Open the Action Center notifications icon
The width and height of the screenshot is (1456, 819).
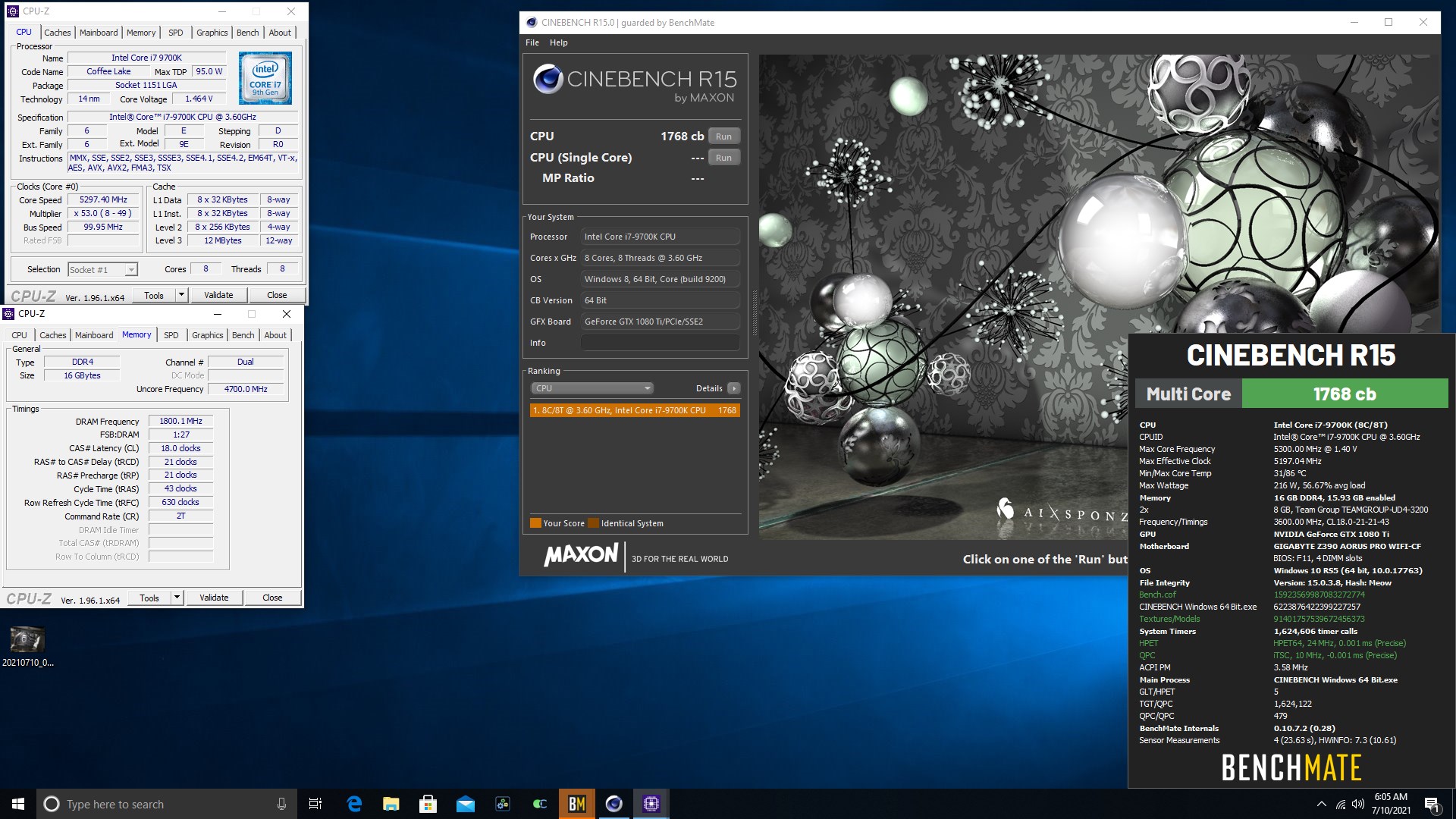[1432, 804]
